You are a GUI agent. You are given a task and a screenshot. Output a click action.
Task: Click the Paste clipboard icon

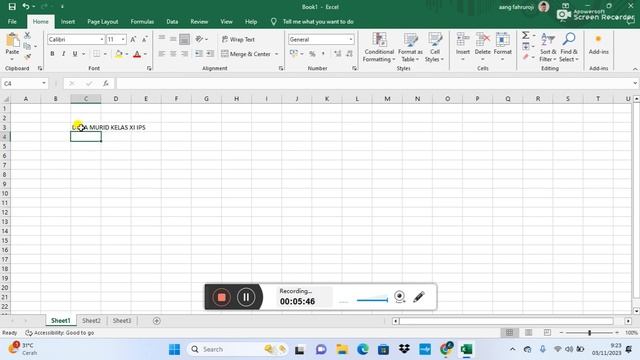[x=12, y=40]
